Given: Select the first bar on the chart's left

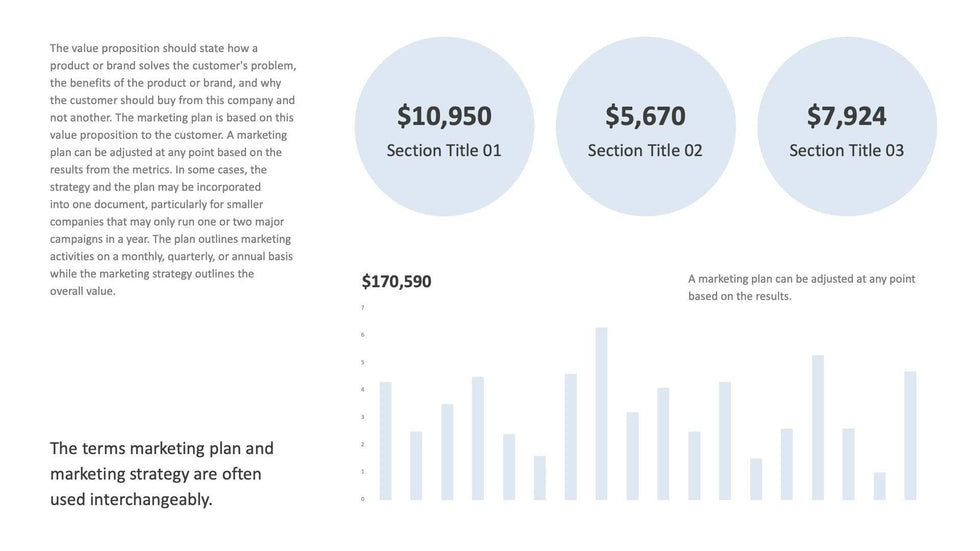Looking at the screenshot, I should click(x=385, y=440).
